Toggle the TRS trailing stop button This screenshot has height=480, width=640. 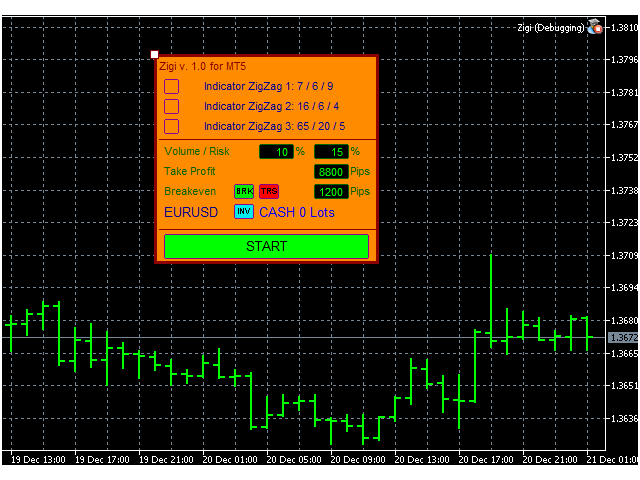point(269,191)
